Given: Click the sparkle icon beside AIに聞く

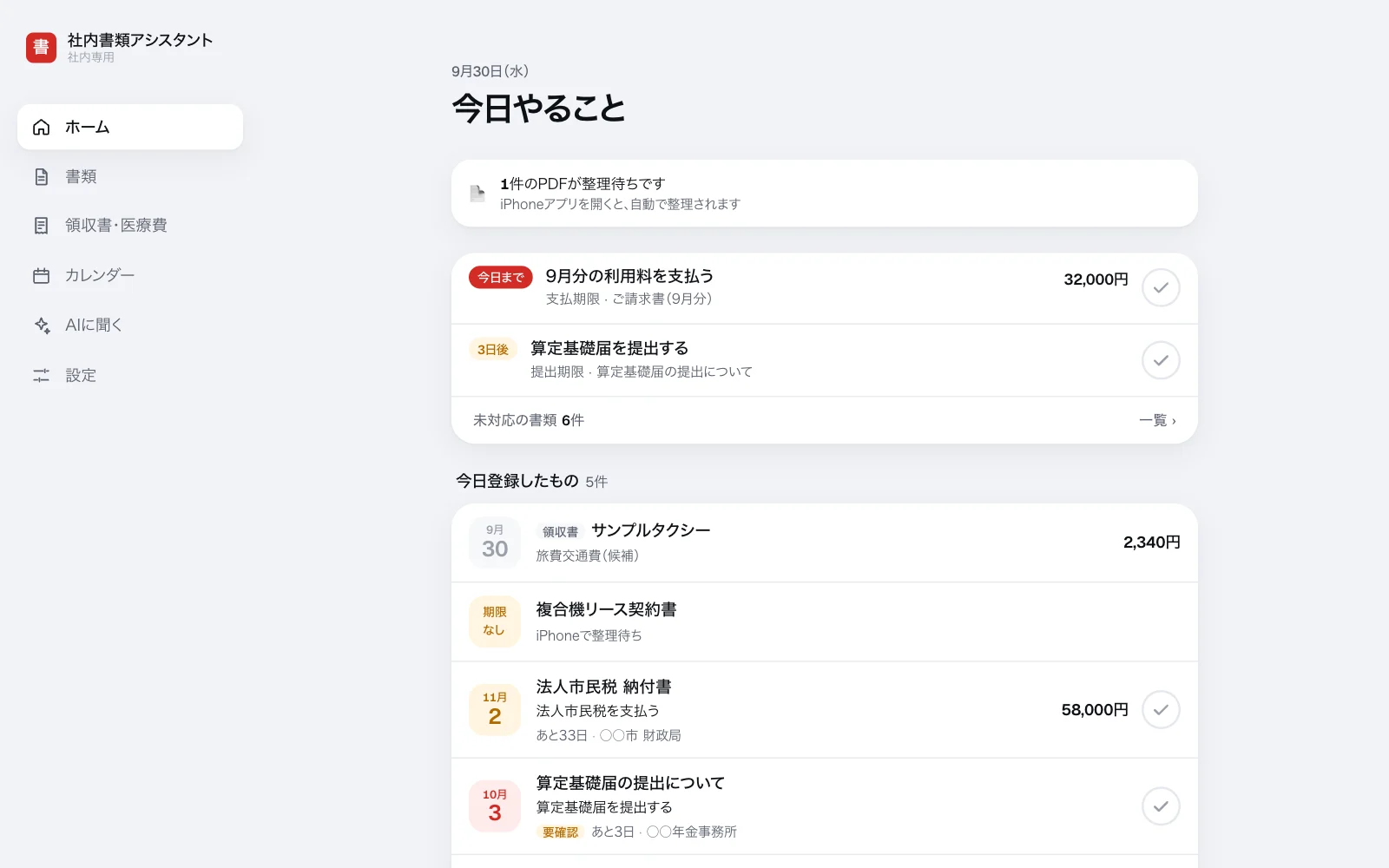Looking at the screenshot, I should (42, 325).
